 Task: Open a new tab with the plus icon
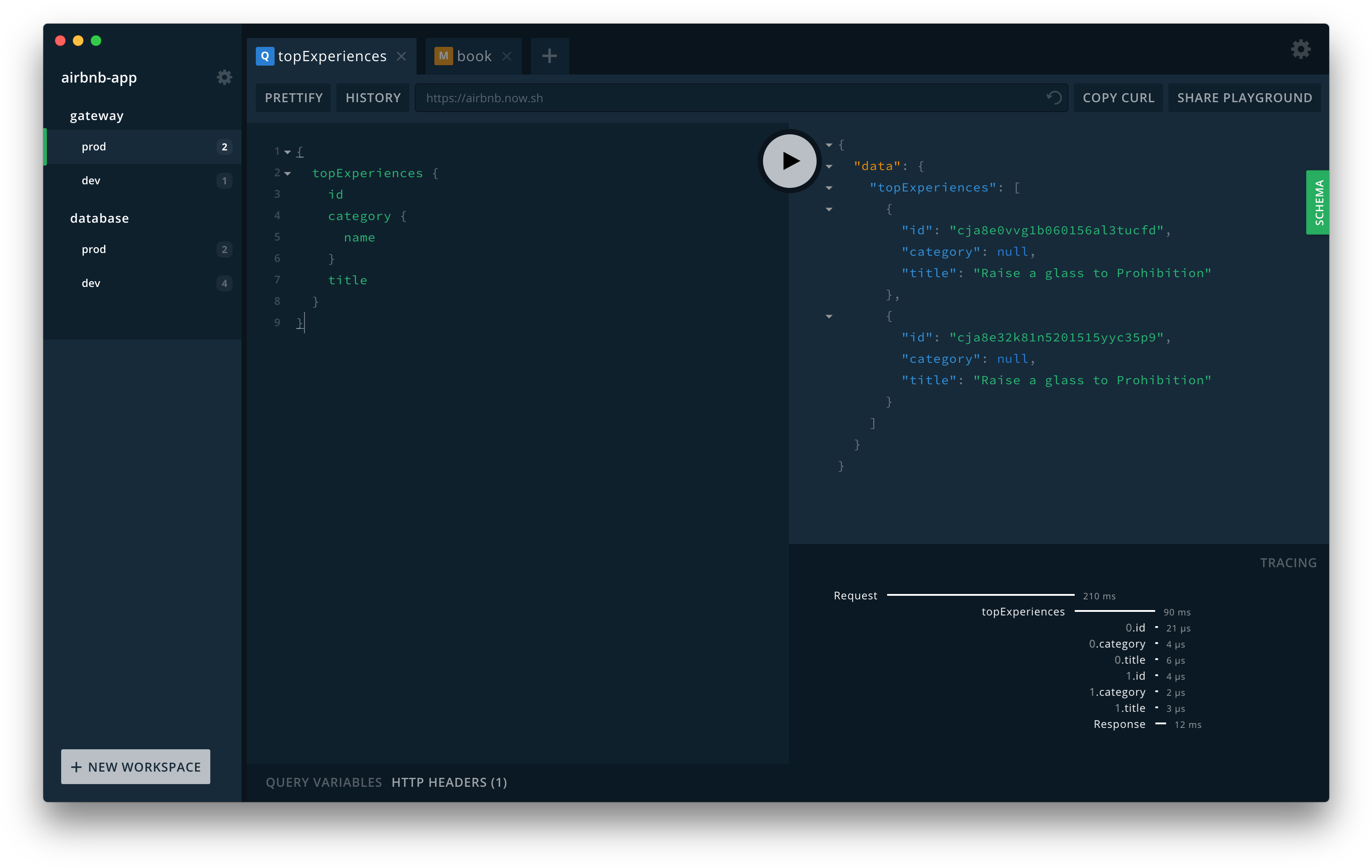(x=549, y=55)
